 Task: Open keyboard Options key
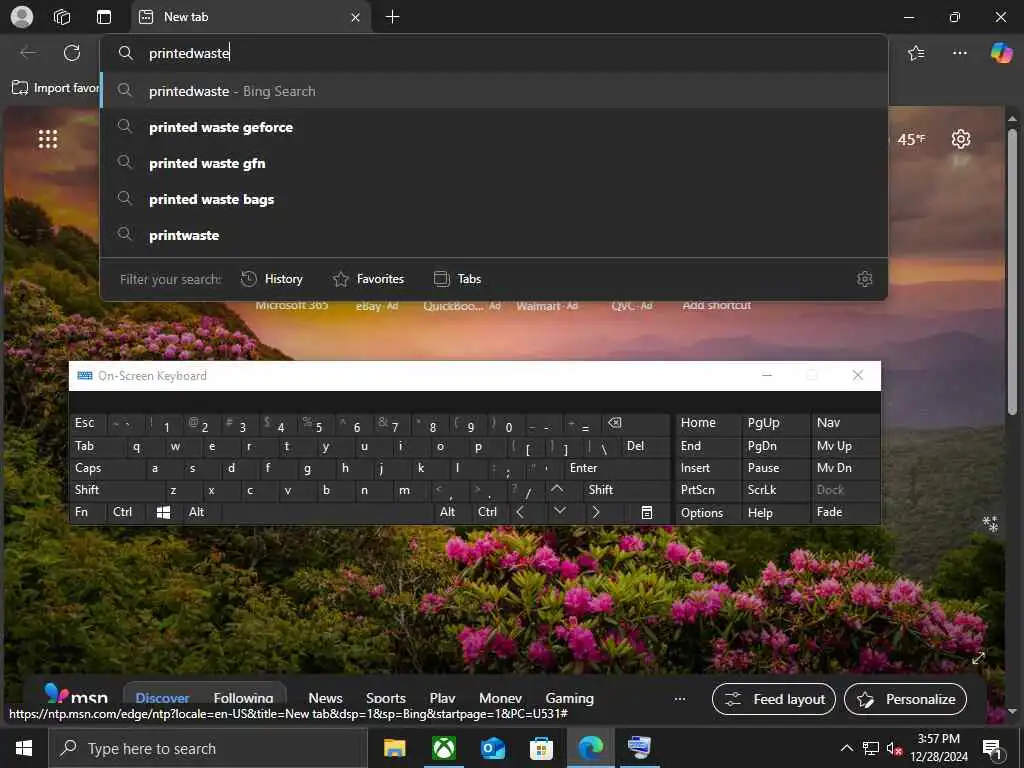click(708, 513)
